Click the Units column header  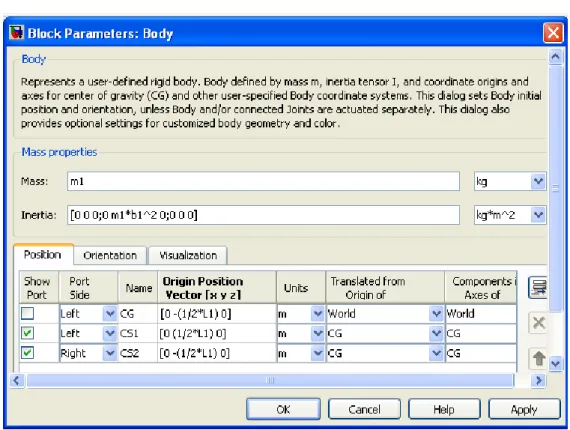pyautogui.click(x=301, y=288)
